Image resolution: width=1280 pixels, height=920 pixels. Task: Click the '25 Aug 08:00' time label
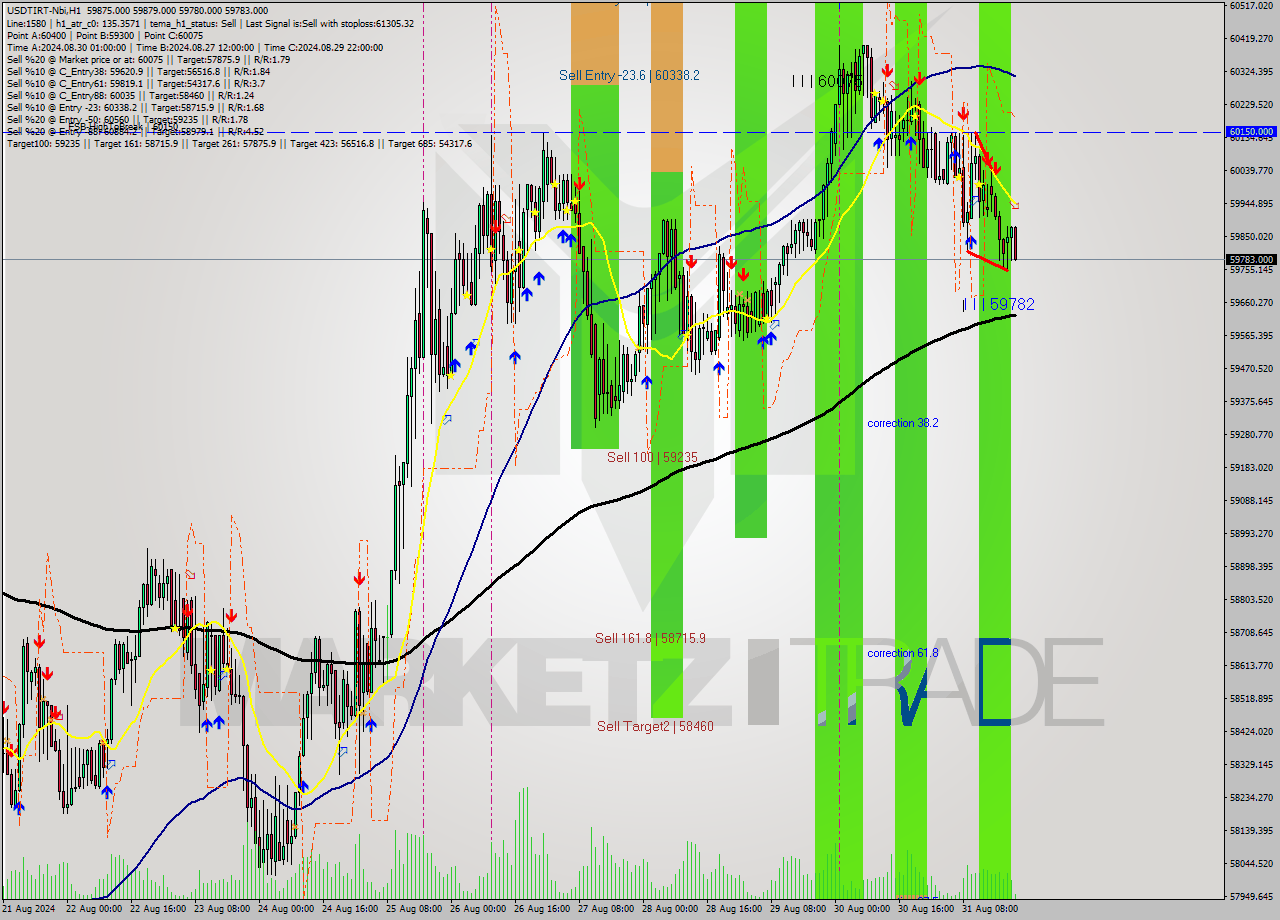(413, 909)
